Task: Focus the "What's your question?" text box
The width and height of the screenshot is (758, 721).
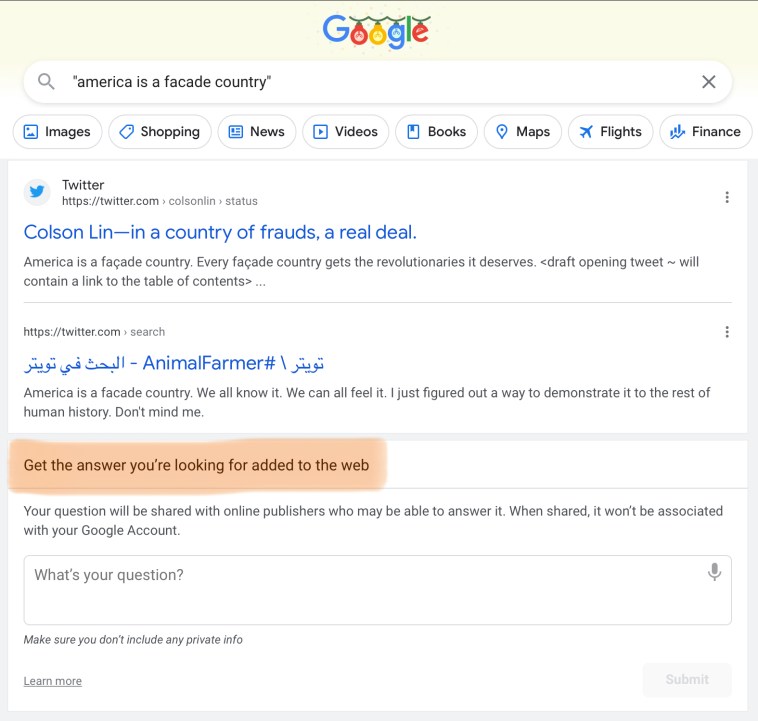Action: tap(360, 590)
